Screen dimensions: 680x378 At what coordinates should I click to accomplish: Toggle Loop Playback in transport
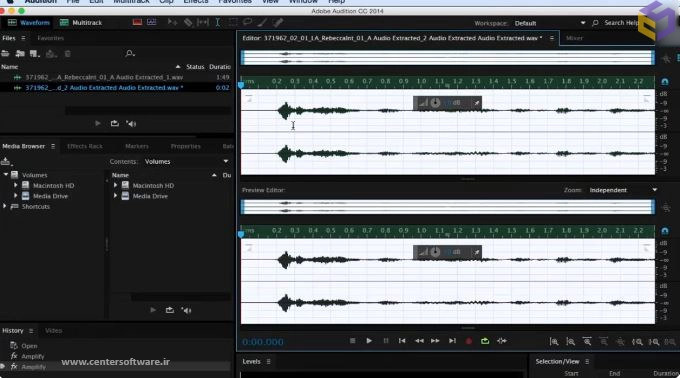(485, 341)
